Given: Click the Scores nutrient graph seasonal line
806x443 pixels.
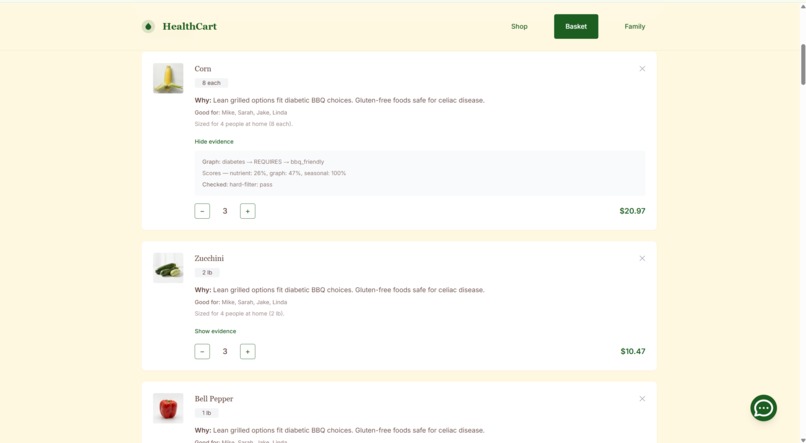Looking at the screenshot, I should (x=274, y=173).
